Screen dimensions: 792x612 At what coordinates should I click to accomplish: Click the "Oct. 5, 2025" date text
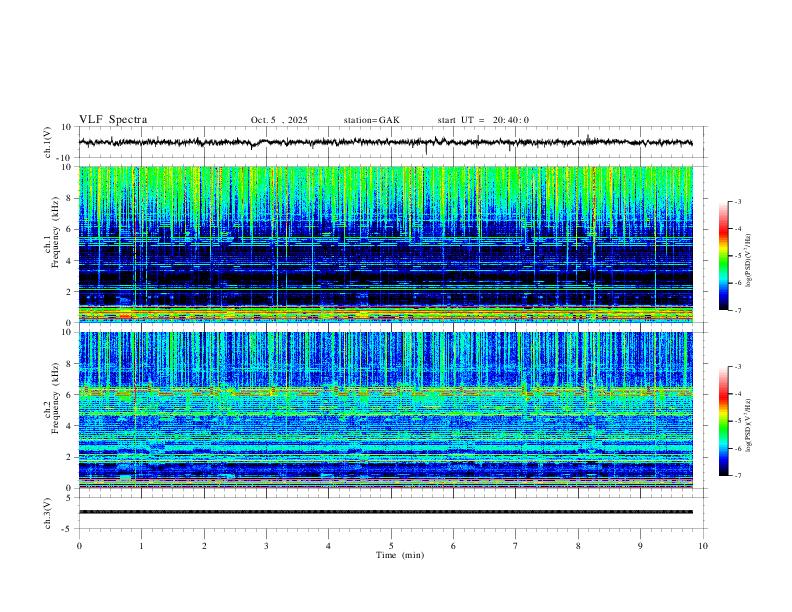coord(279,120)
